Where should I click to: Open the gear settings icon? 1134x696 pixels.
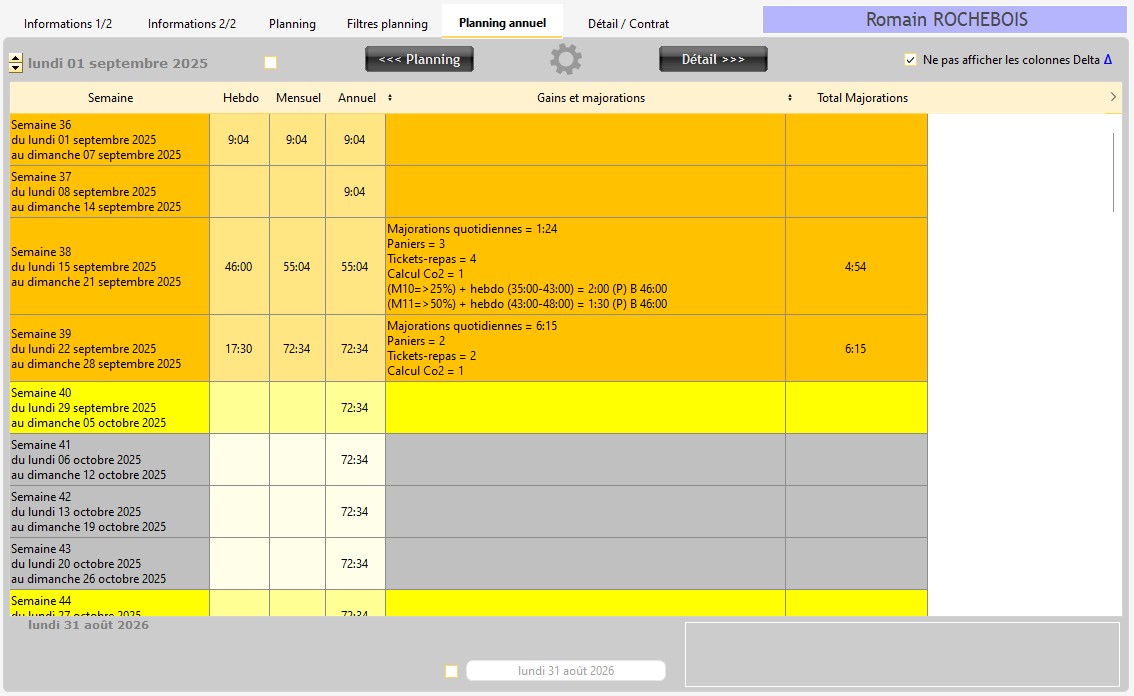(565, 60)
